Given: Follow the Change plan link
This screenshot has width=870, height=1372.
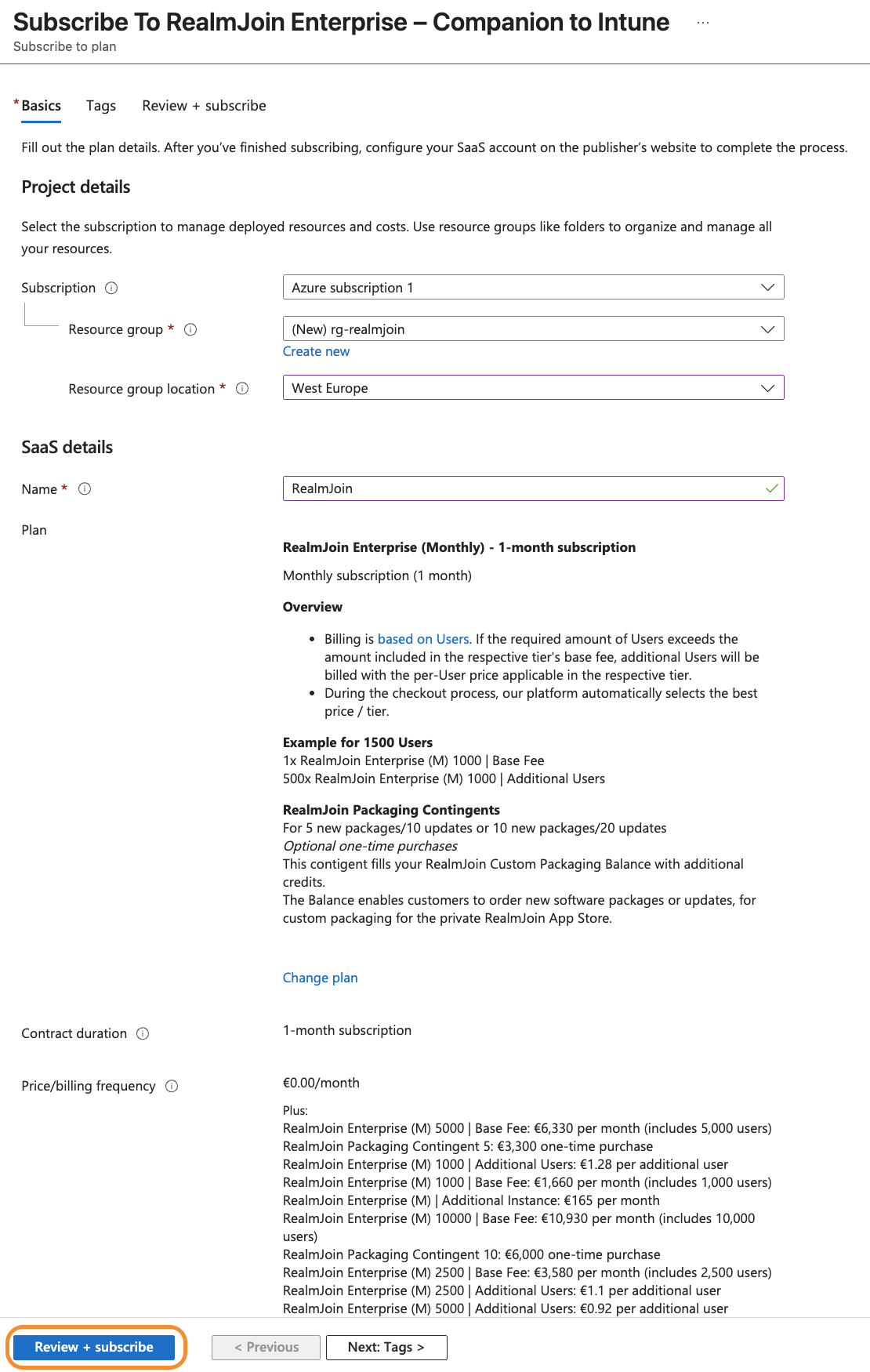Looking at the screenshot, I should pyautogui.click(x=320, y=978).
